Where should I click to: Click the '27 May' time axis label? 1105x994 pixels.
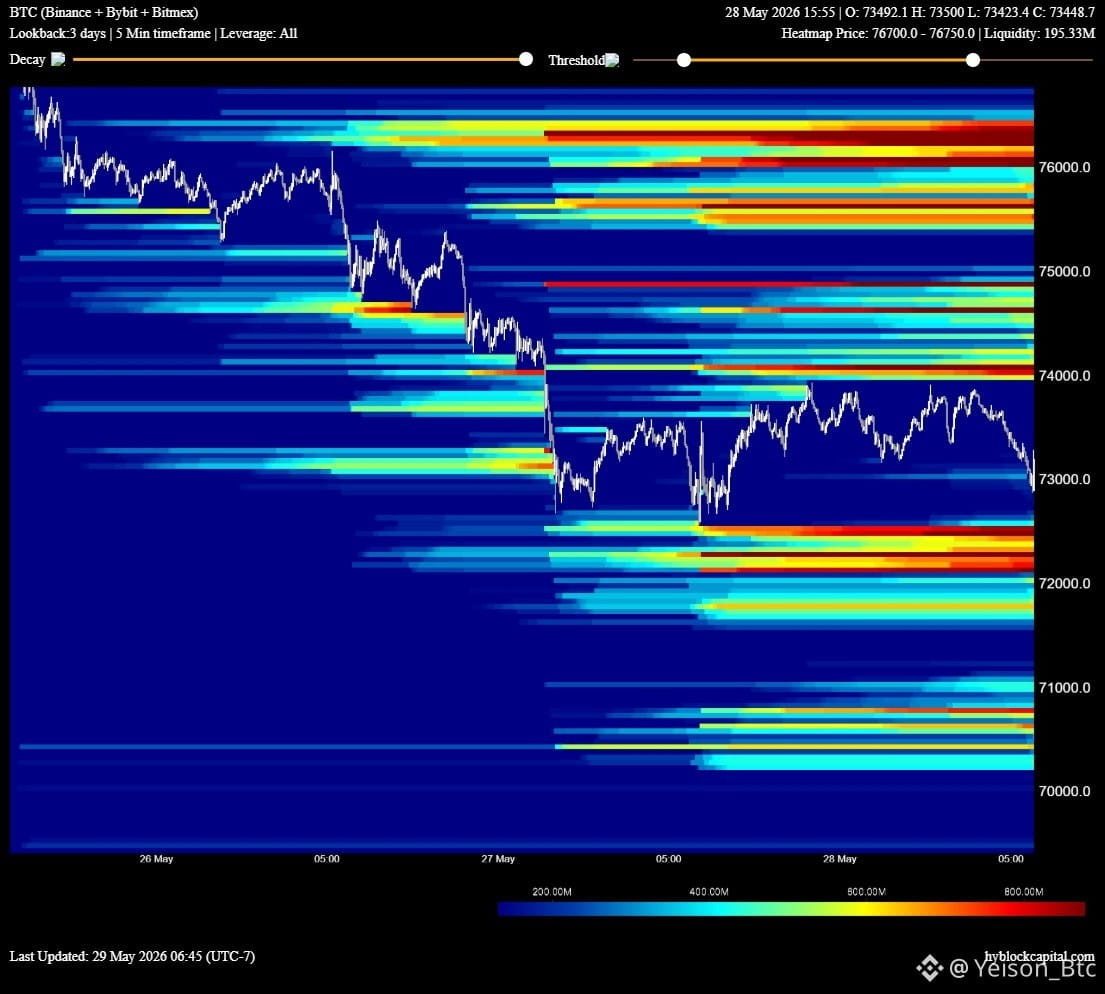coord(498,859)
